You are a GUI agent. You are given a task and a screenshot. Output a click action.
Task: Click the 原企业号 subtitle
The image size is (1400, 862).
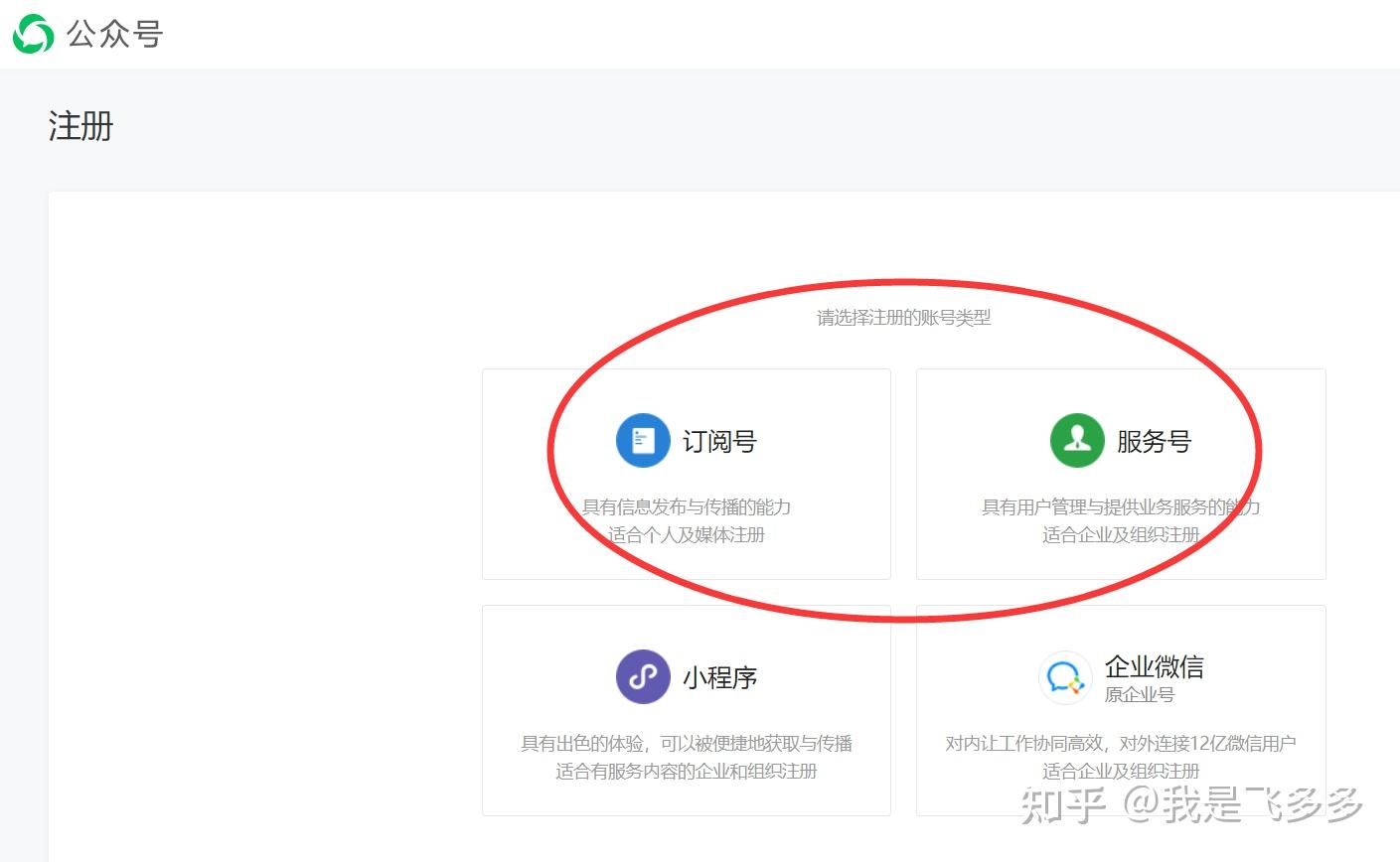pos(1140,694)
